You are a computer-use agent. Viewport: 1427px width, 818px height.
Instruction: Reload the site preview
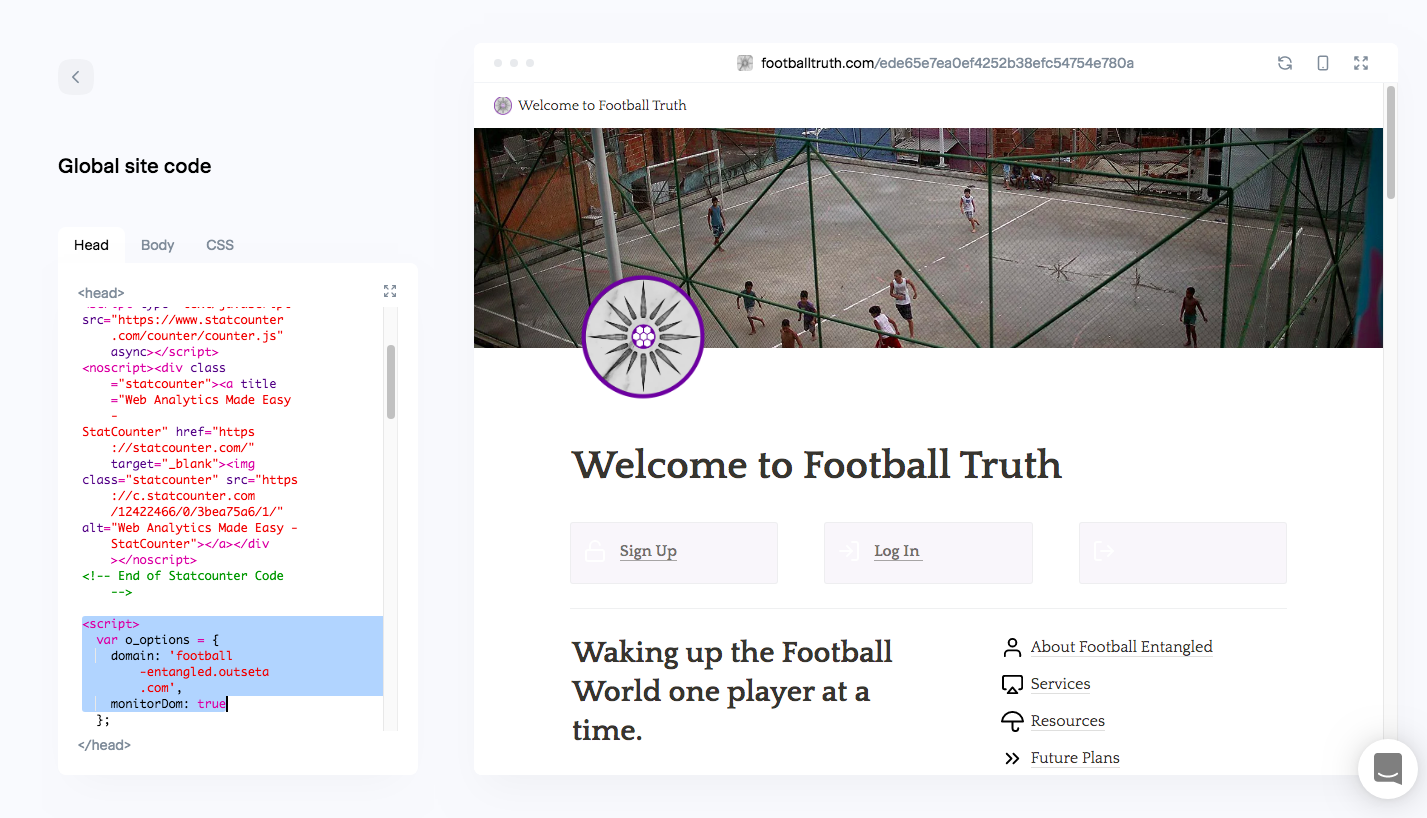tap(1285, 63)
